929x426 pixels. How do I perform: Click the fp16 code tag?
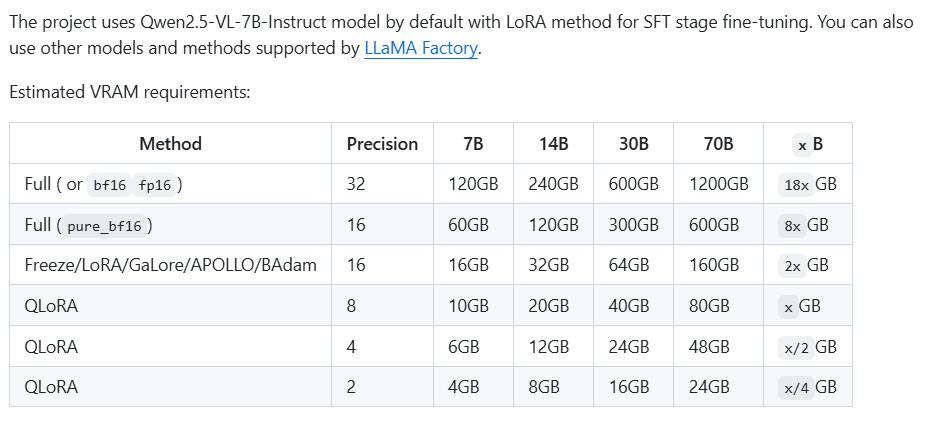tap(155, 185)
